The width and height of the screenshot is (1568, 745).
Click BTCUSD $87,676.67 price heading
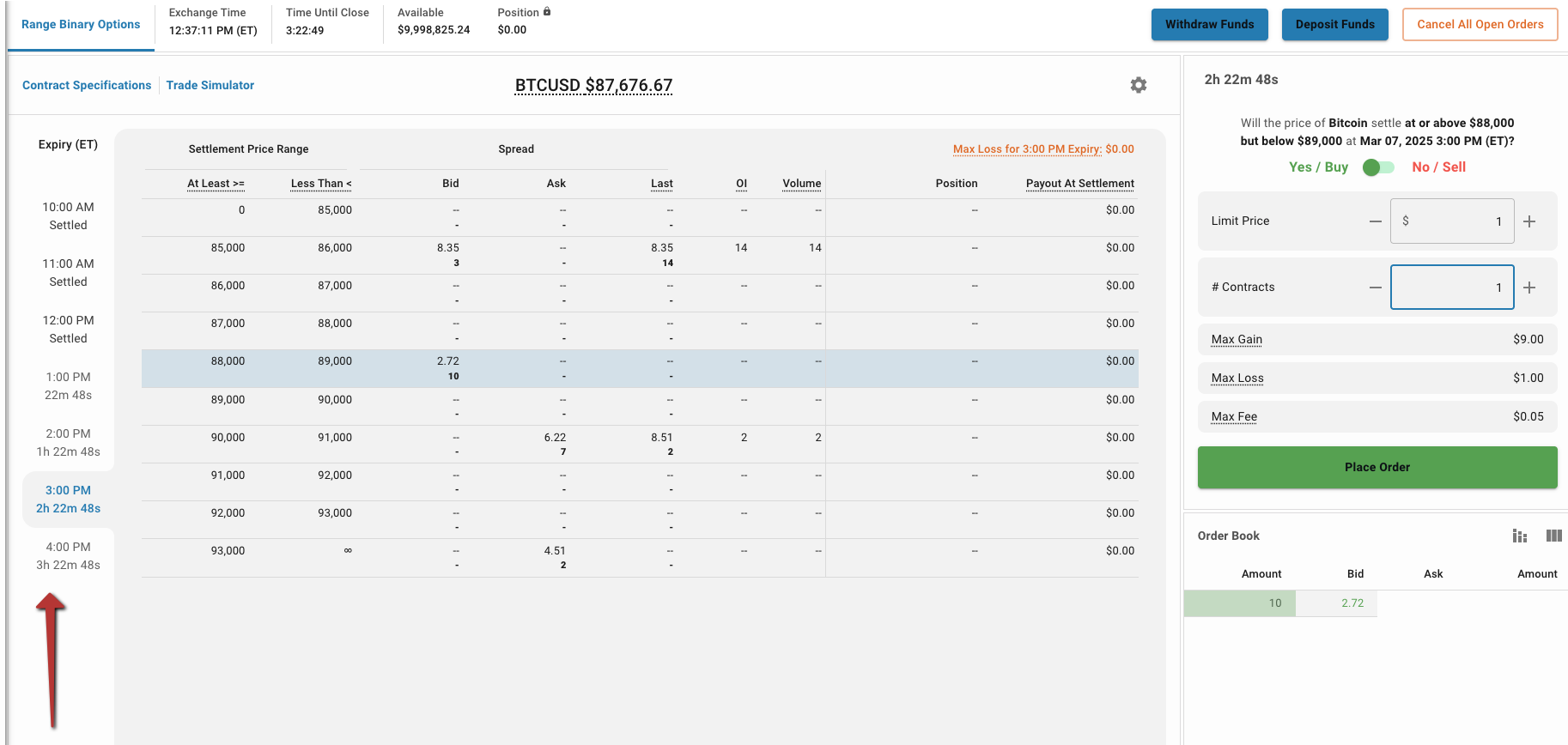pyautogui.click(x=593, y=85)
